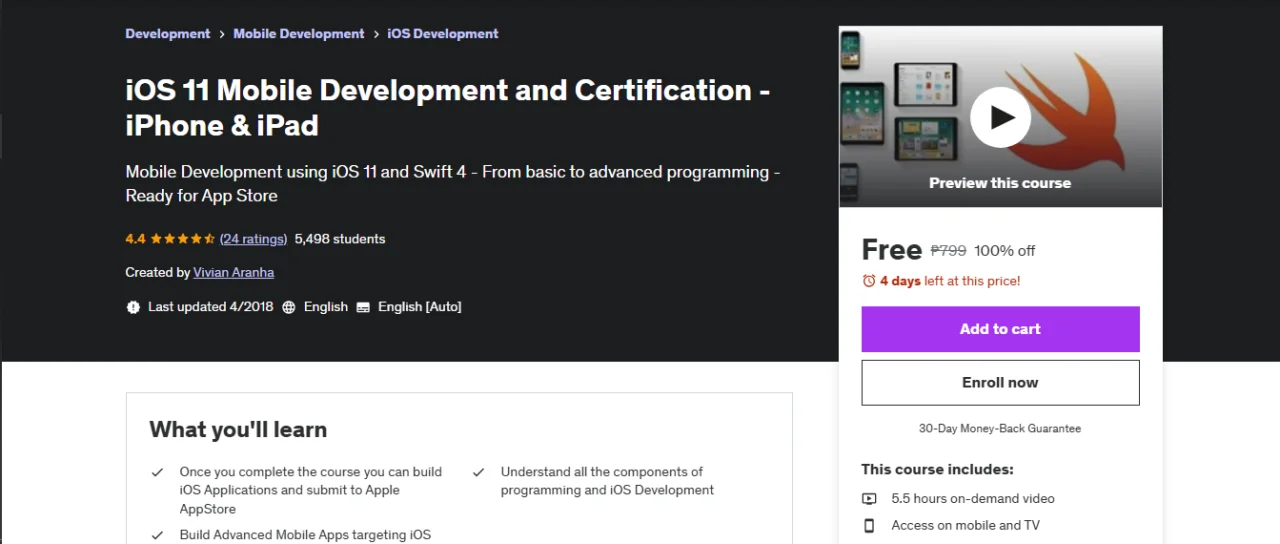This screenshot has width=1280, height=544.
Task: Click '4 days left at this price!' text
Action: tap(950, 281)
